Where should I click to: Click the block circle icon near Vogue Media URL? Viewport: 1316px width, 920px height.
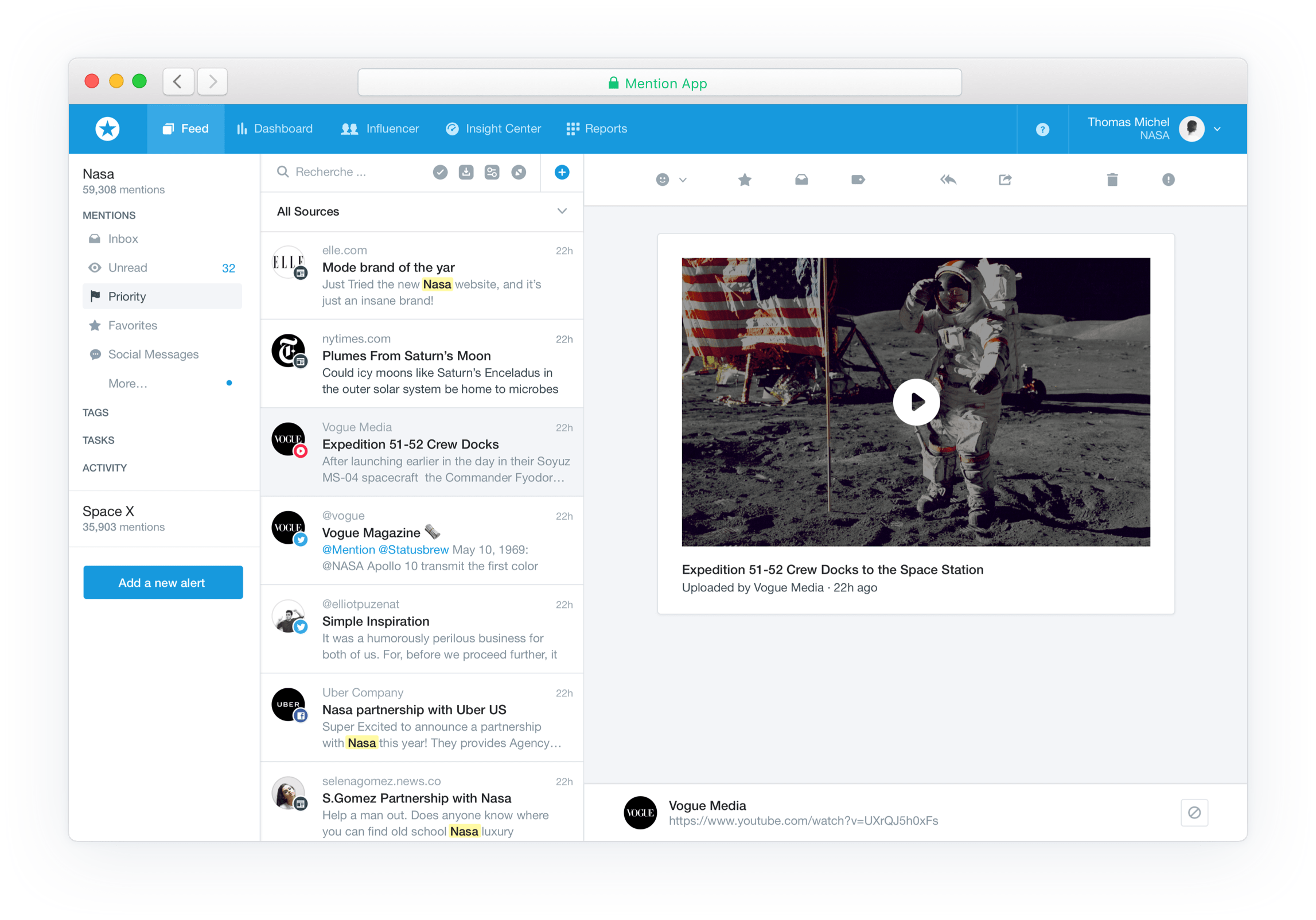click(1194, 812)
